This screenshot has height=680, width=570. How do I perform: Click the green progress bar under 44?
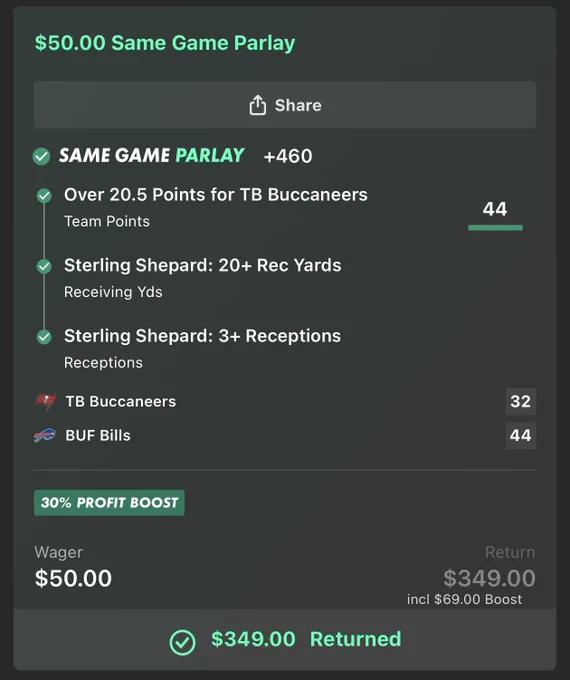(495, 228)
